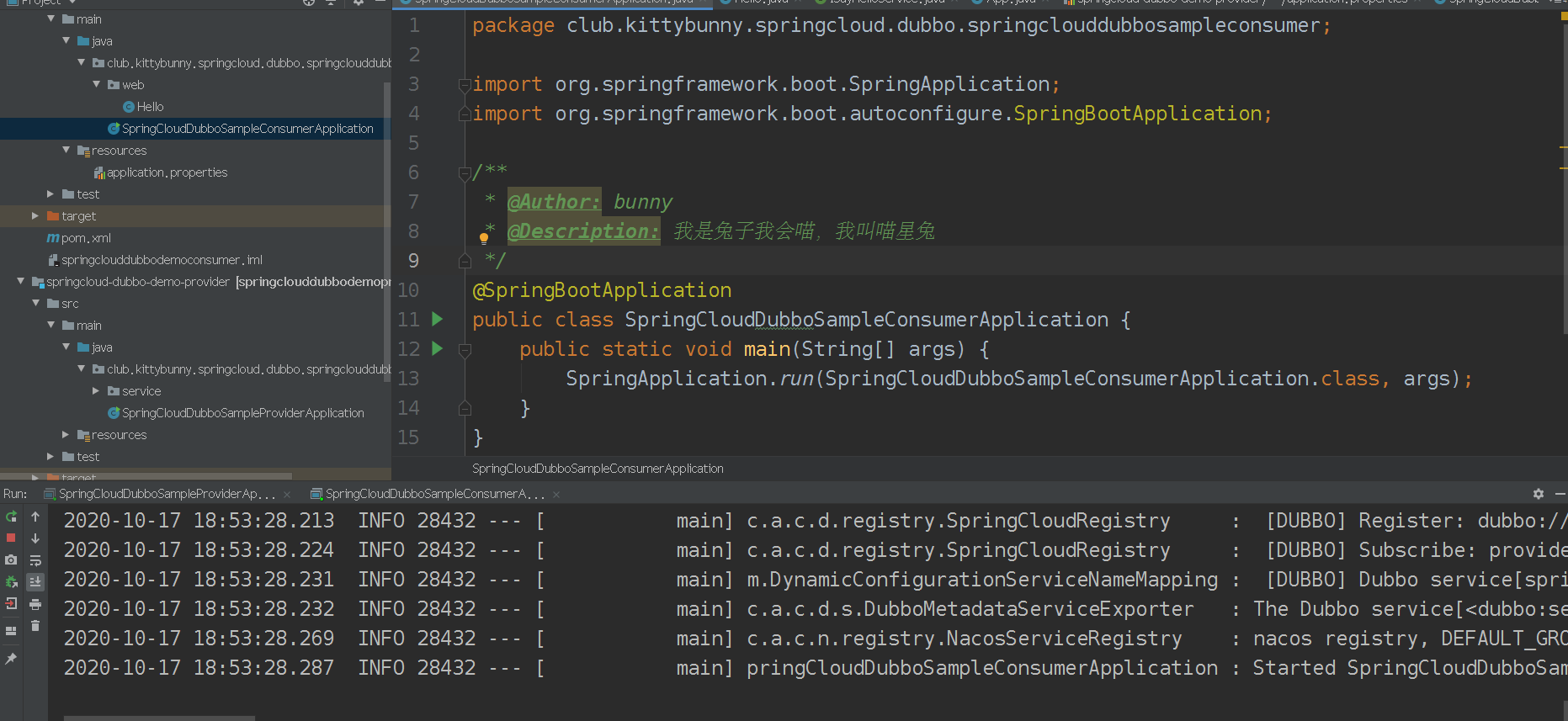The height and width of the screenshot is (721, 1568).
Task: Switch to SpringCloudDubboSampleProviderAp... run tab
Action: [x=167, y=494]
